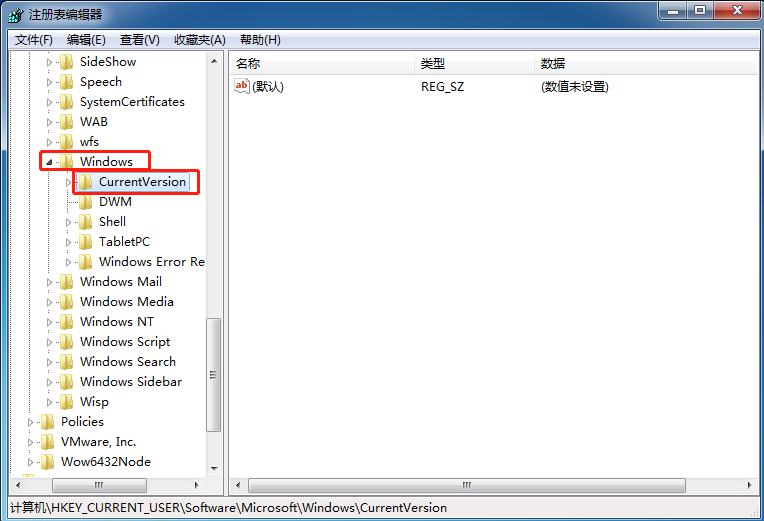764x521 pixels.
Task: Click the Registry Editor title bar icon
Action: pos(16,14)
